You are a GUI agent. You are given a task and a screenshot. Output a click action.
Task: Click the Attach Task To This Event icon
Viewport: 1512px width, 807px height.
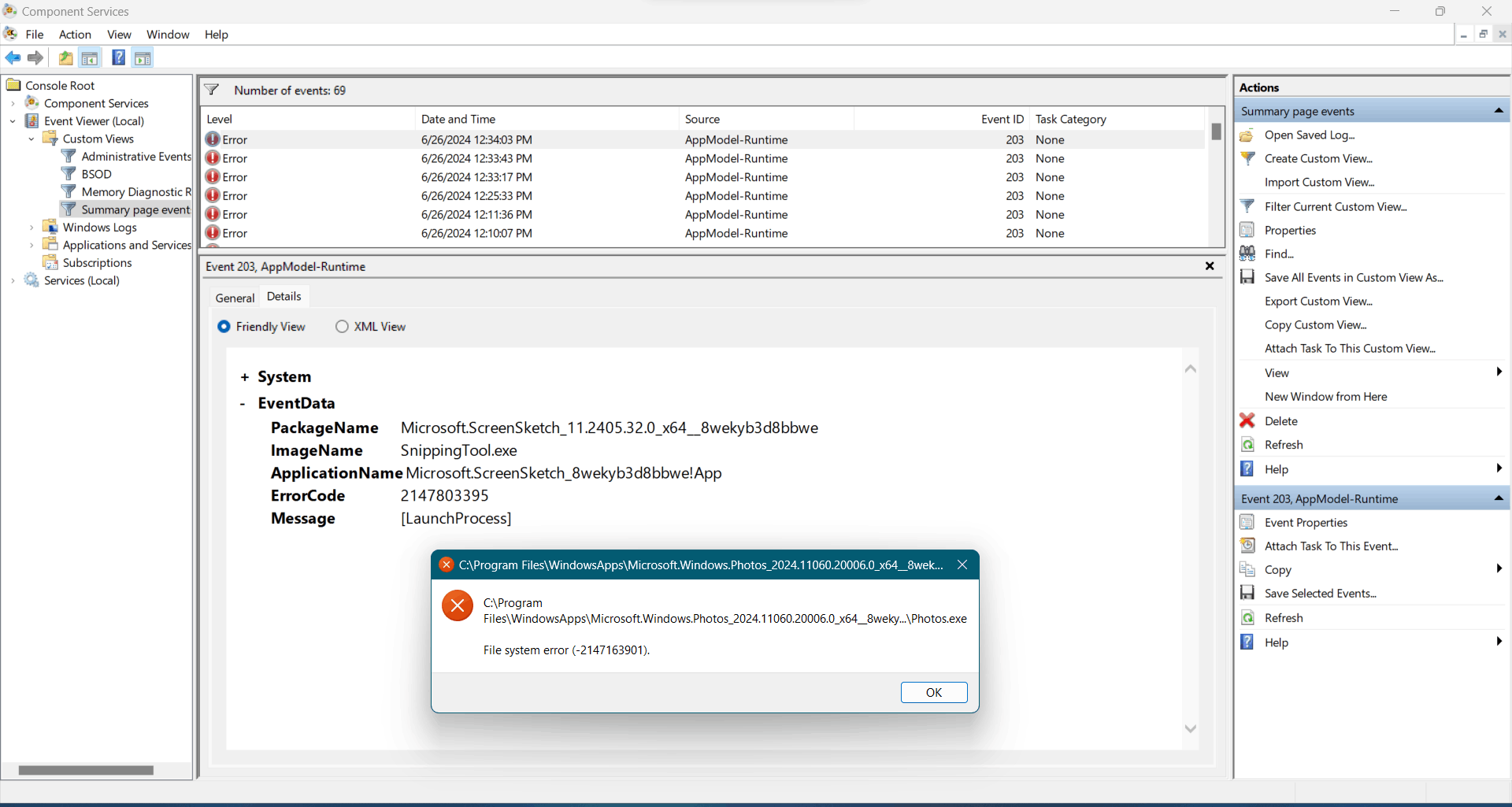1247,546
